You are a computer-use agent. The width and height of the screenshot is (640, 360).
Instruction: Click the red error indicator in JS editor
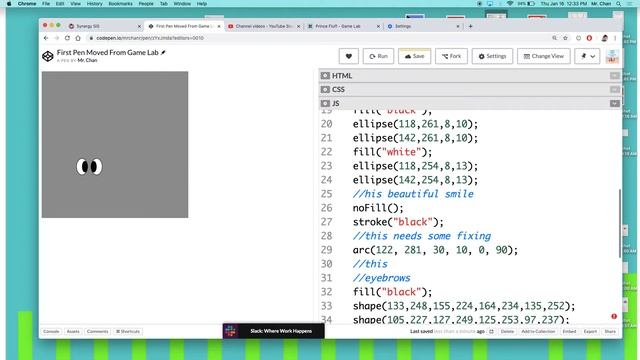[x=614, y=316]
